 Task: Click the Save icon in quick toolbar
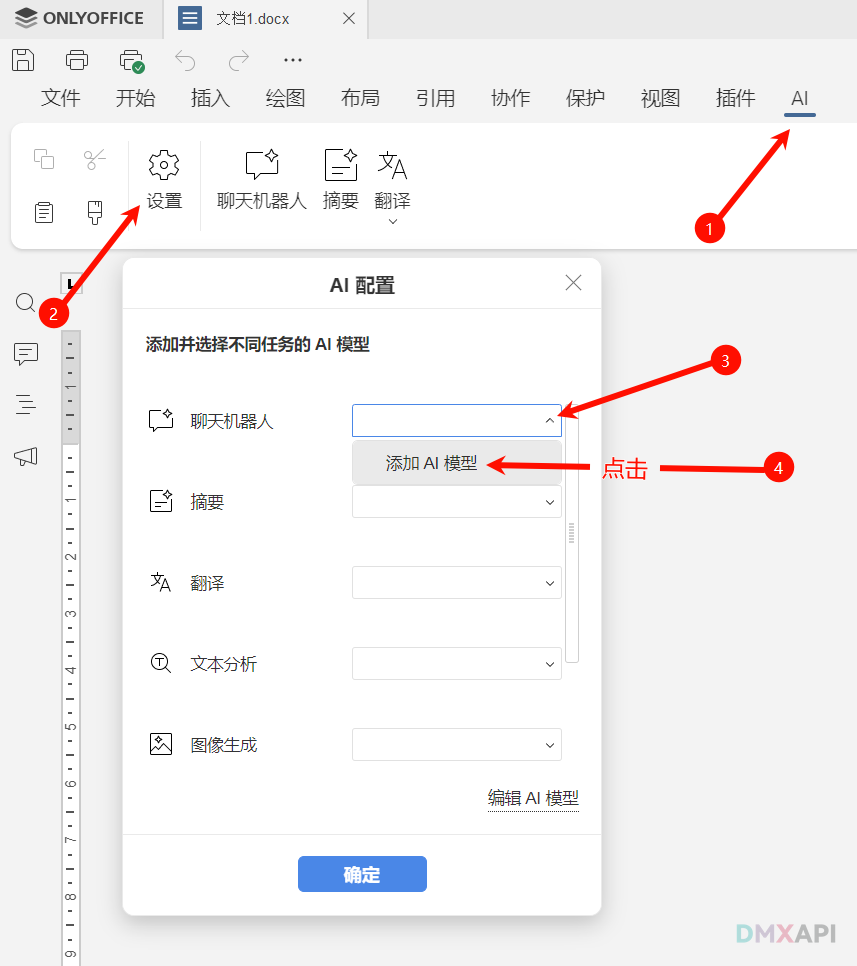23,60
